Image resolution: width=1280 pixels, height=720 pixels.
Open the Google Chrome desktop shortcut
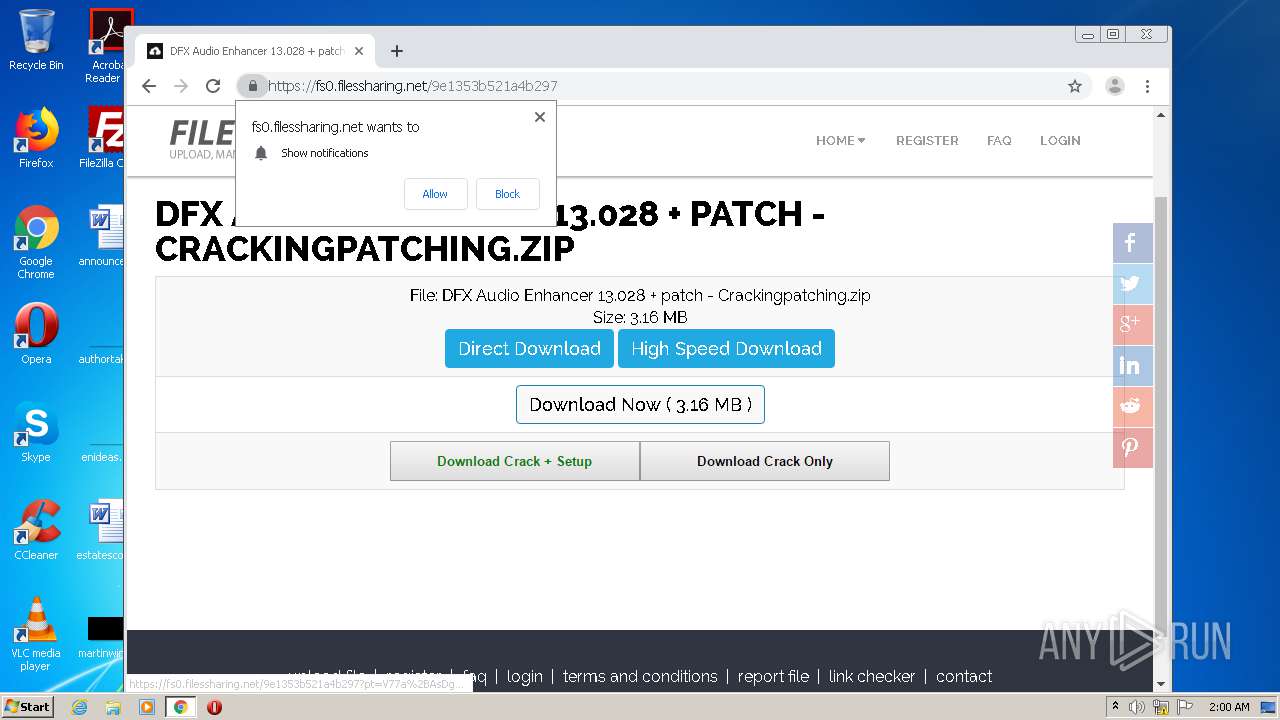(36, 242)
